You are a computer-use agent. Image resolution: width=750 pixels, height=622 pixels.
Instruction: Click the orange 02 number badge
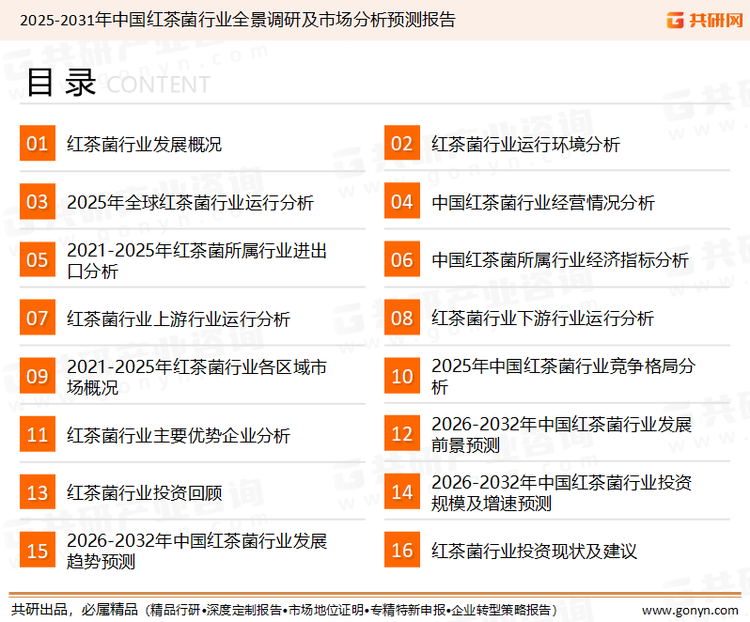402,144
